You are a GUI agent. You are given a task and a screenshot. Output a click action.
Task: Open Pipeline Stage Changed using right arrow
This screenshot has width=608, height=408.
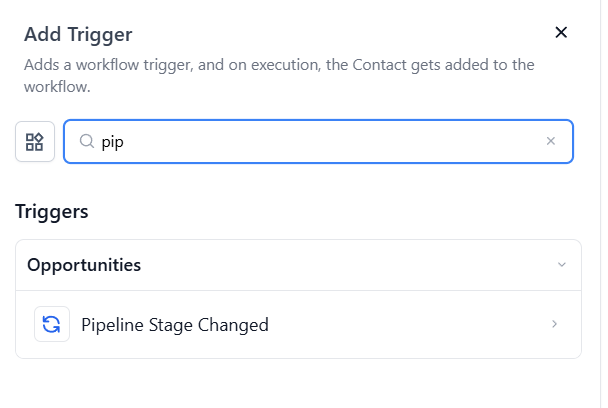[555, 324]
